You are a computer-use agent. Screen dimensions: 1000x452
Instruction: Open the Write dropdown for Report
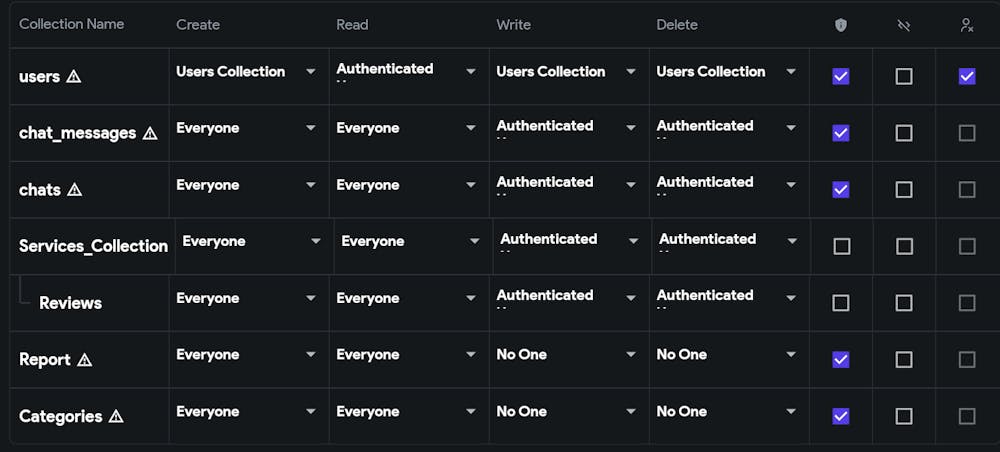[567, 355]
